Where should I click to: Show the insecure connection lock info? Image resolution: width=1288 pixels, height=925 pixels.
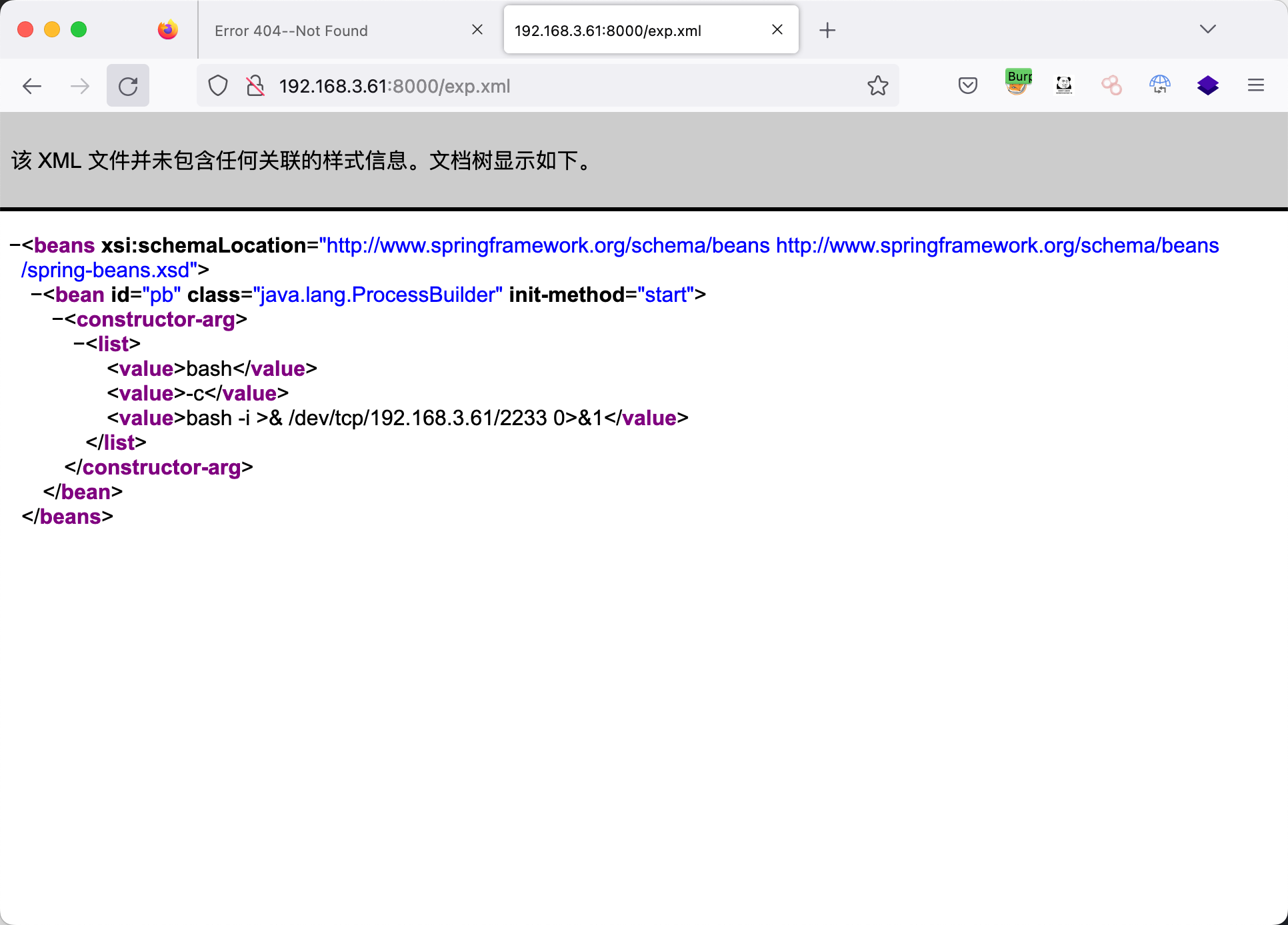click(x=255, y=86)
